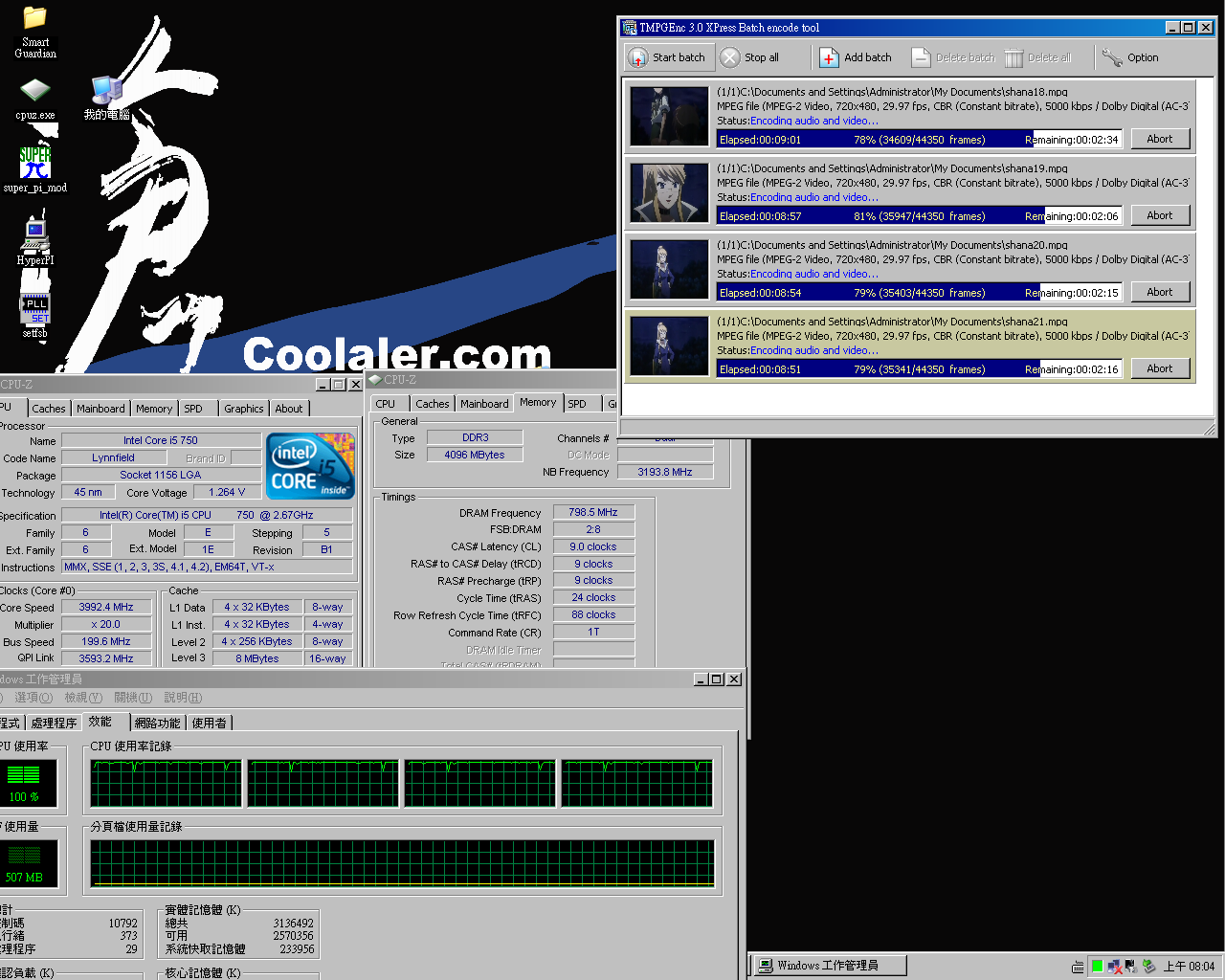Switch to Memory tab in left CPU-Z
This screenshot has height=980, width=1225.
[154, 409]
